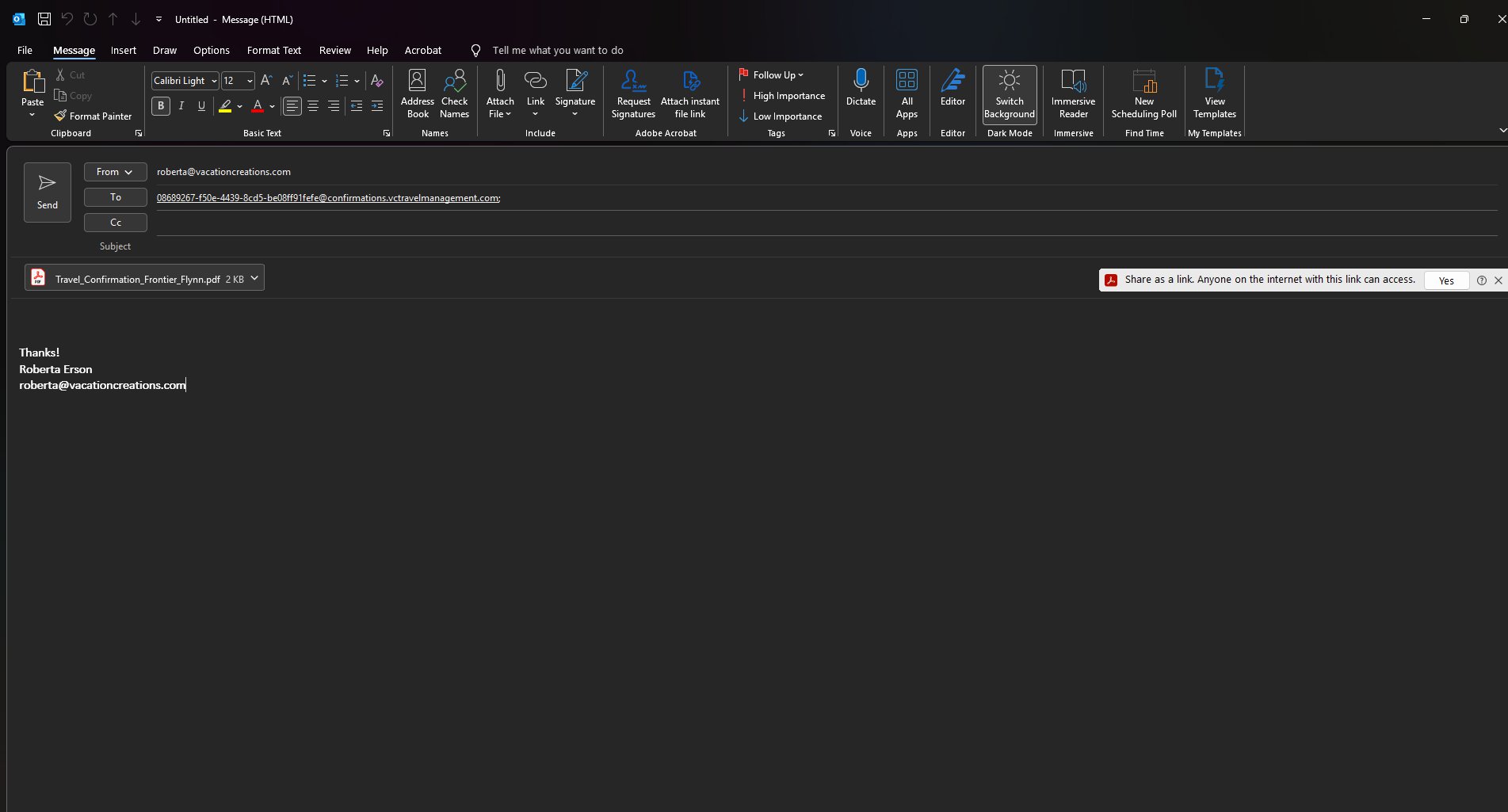Toggle Switch Background dark mode
Screen dimensions: 1508x812
click(1009, 93)
